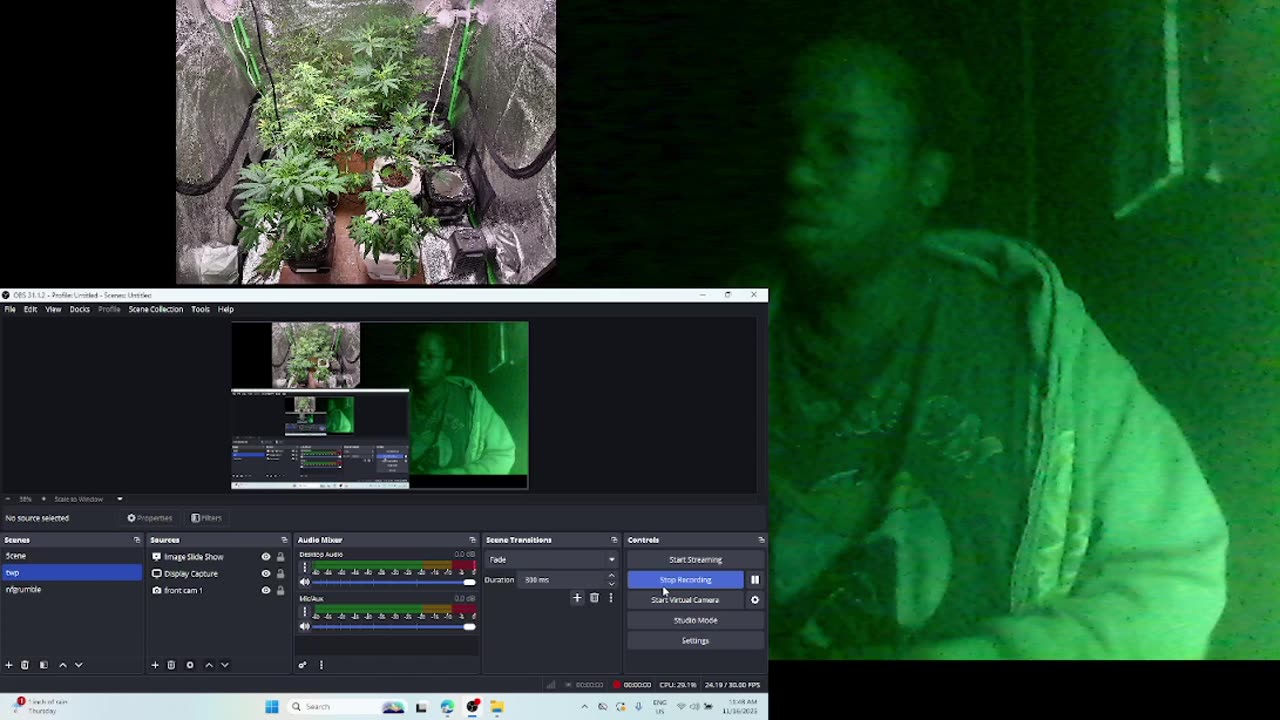This screenshot has height=720, width=1280.
Task: Open Mic/Aux three-dot options
Action: (305, 612)
